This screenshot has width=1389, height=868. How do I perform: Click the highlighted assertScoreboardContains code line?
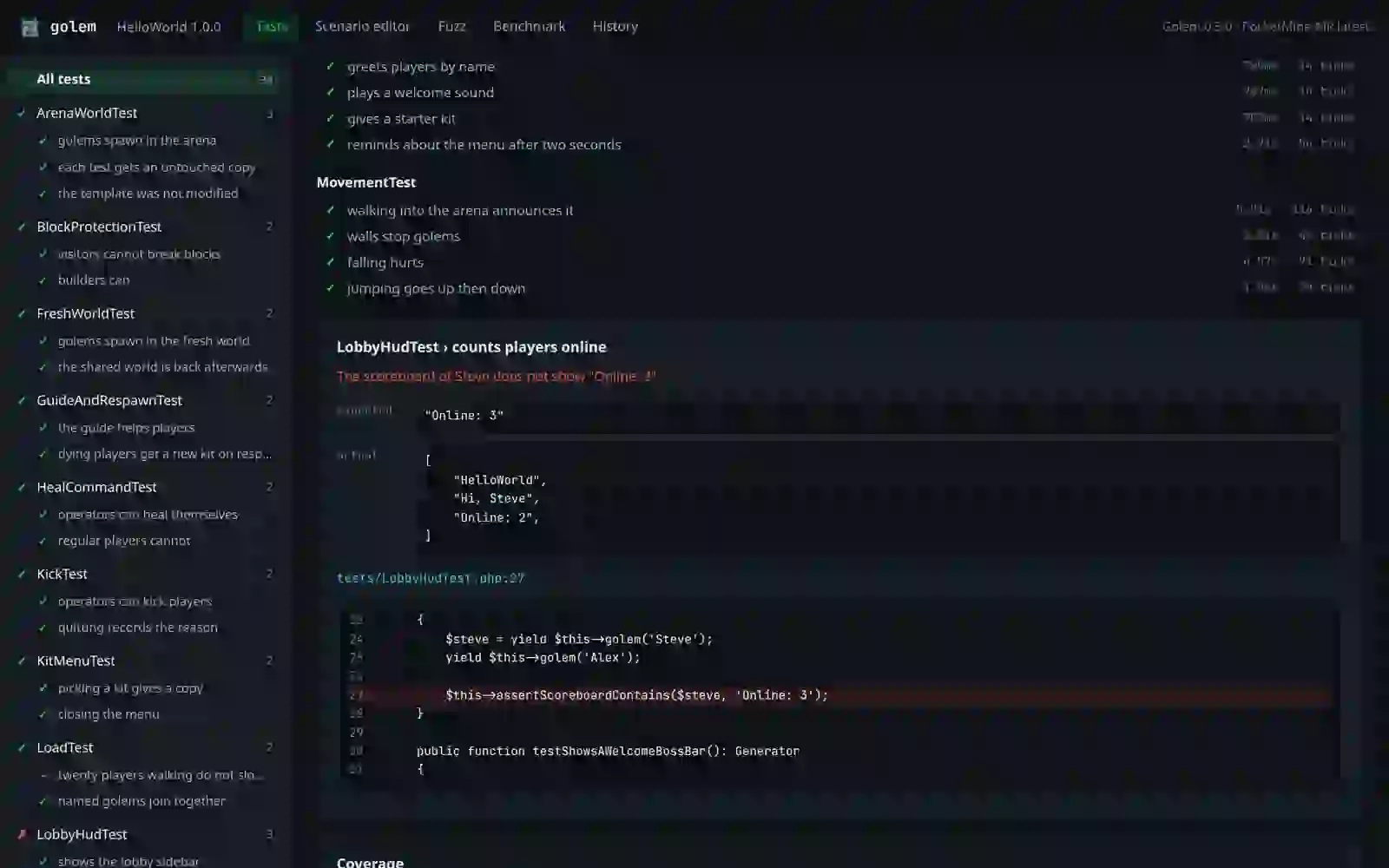click(x=837, y=695)
